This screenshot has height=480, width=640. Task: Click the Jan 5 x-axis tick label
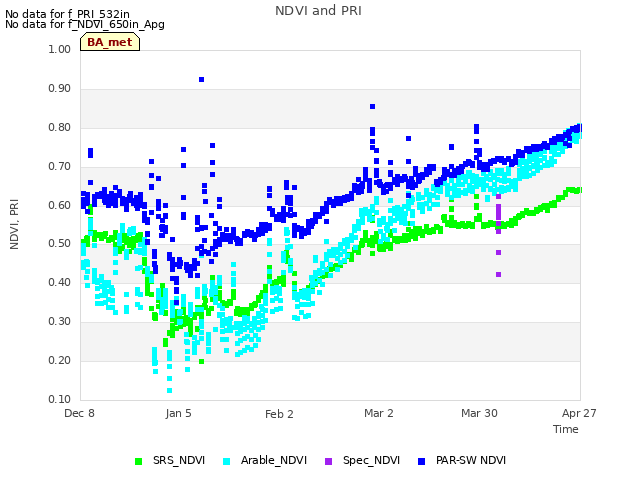pos(178,413)
